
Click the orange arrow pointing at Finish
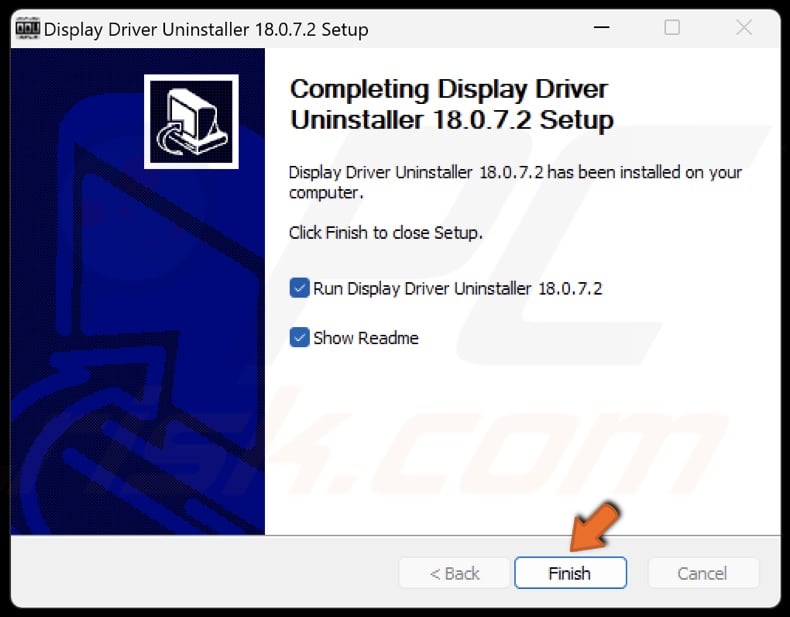coord(595,525)
